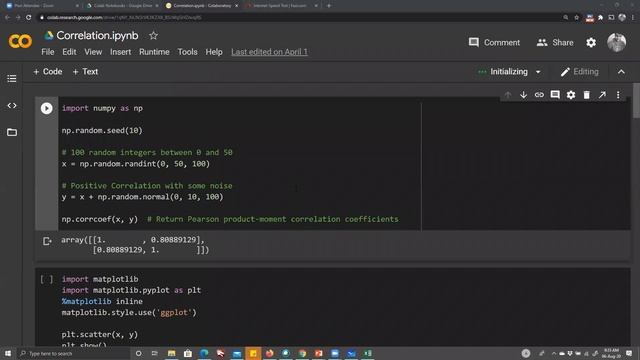Mirror cell in tab icon

[x=602, y=95]
